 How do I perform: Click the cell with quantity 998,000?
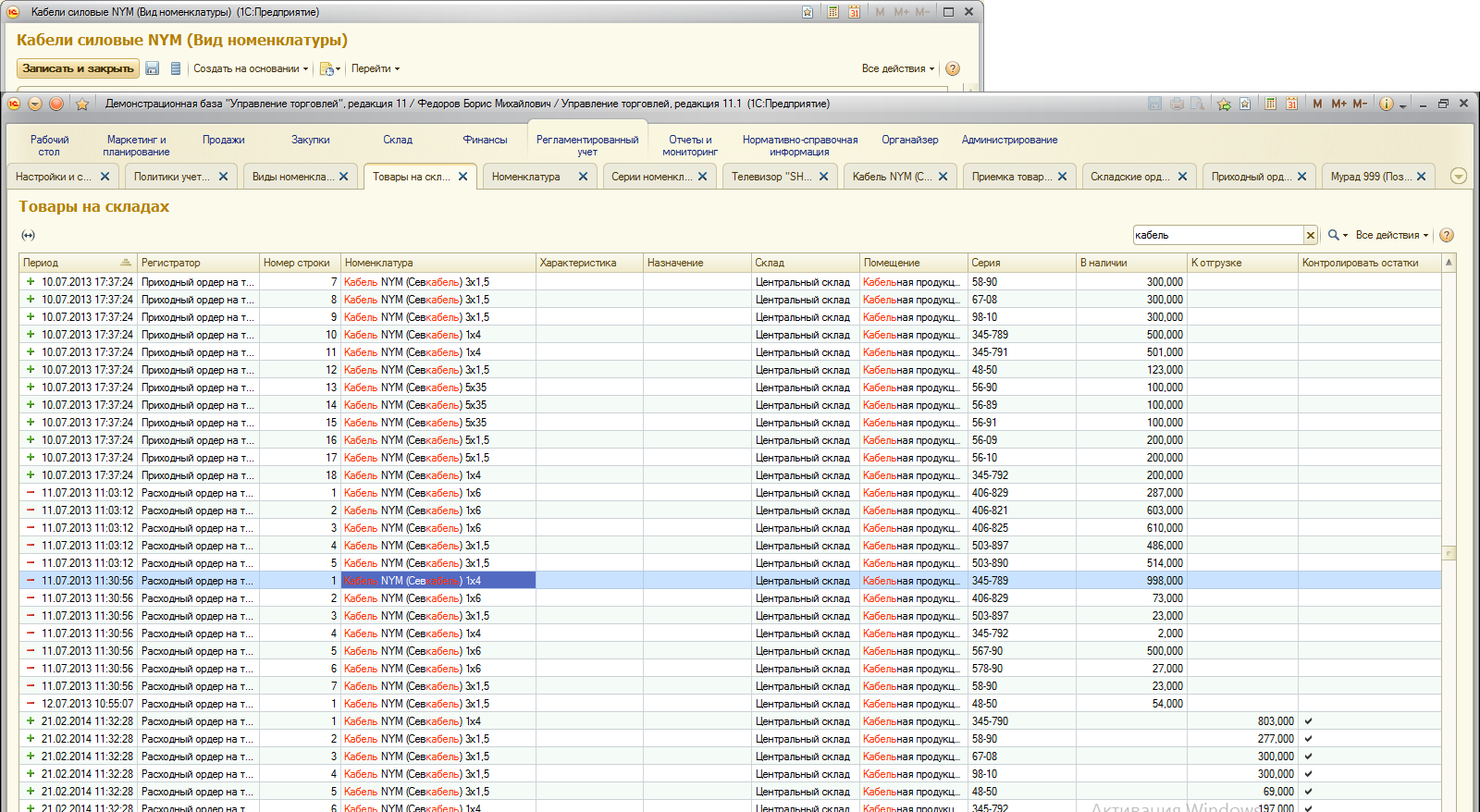click(x=1131, y=581)
